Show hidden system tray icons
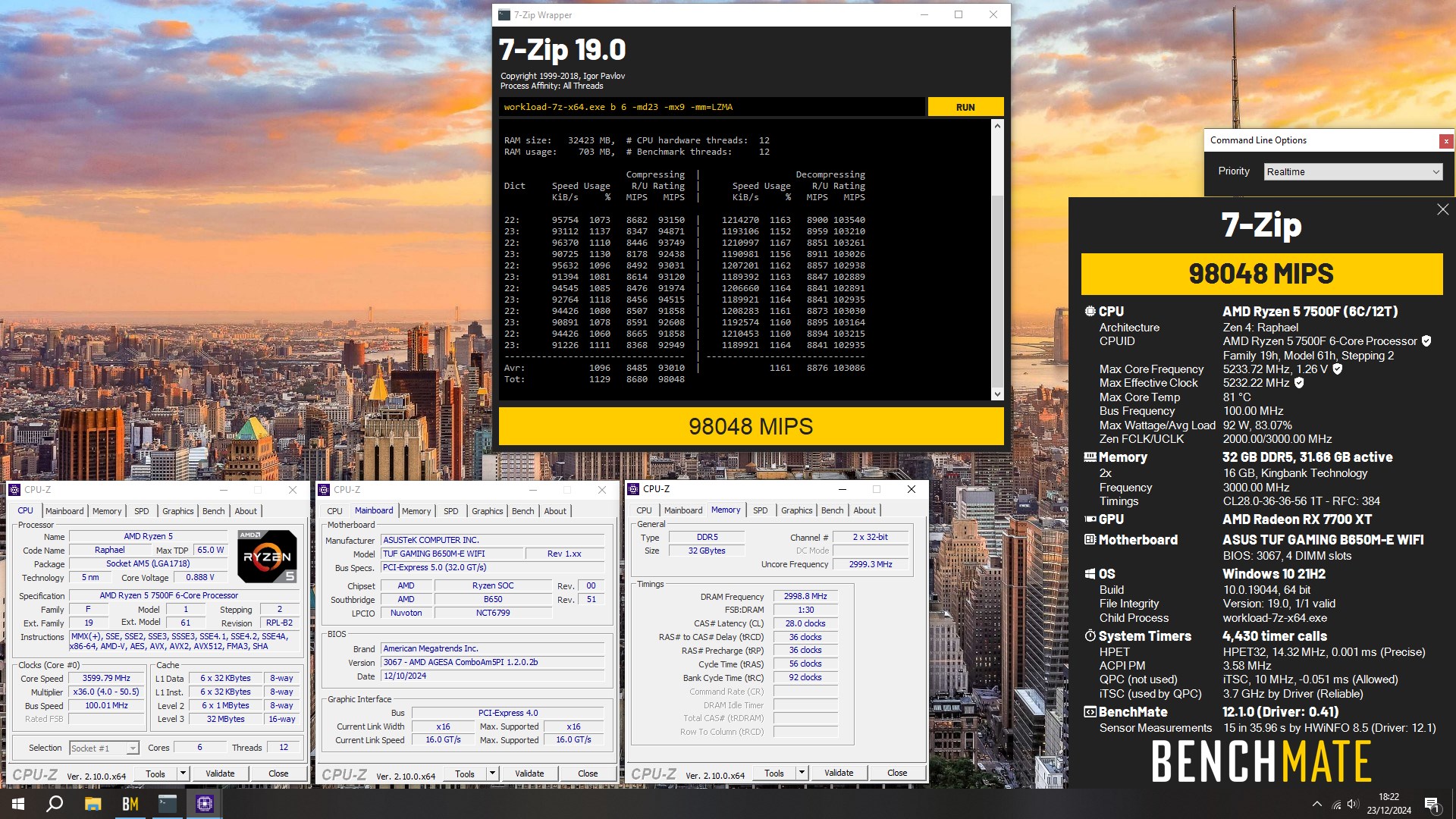This screenshot has height=819, width=1456. pyautogui.click(x=1316, y=804)
